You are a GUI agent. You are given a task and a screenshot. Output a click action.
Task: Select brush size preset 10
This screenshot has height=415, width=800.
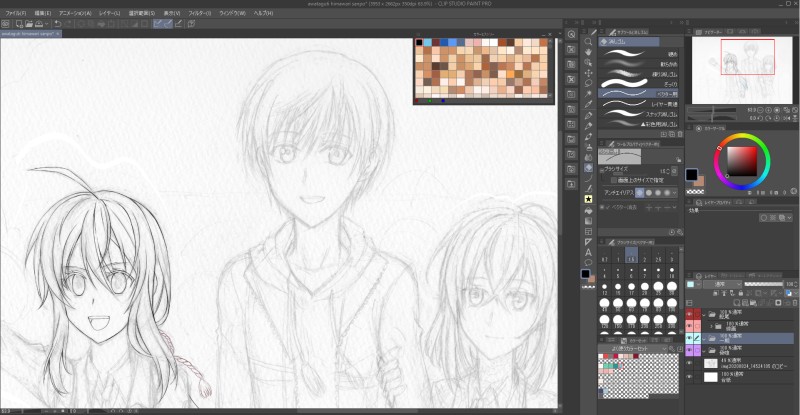click(x=672, y=273)
